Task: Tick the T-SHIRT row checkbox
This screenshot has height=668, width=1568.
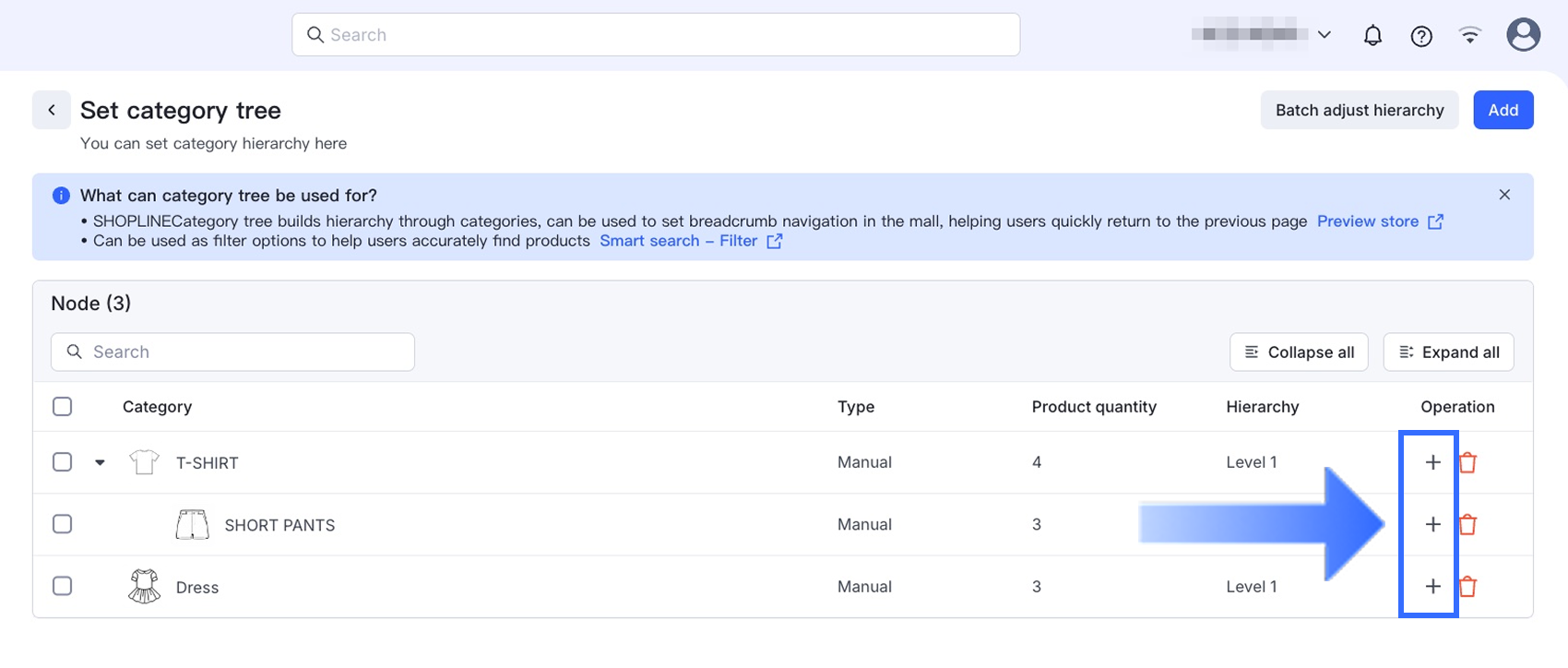Action: (x=63, y=462)
